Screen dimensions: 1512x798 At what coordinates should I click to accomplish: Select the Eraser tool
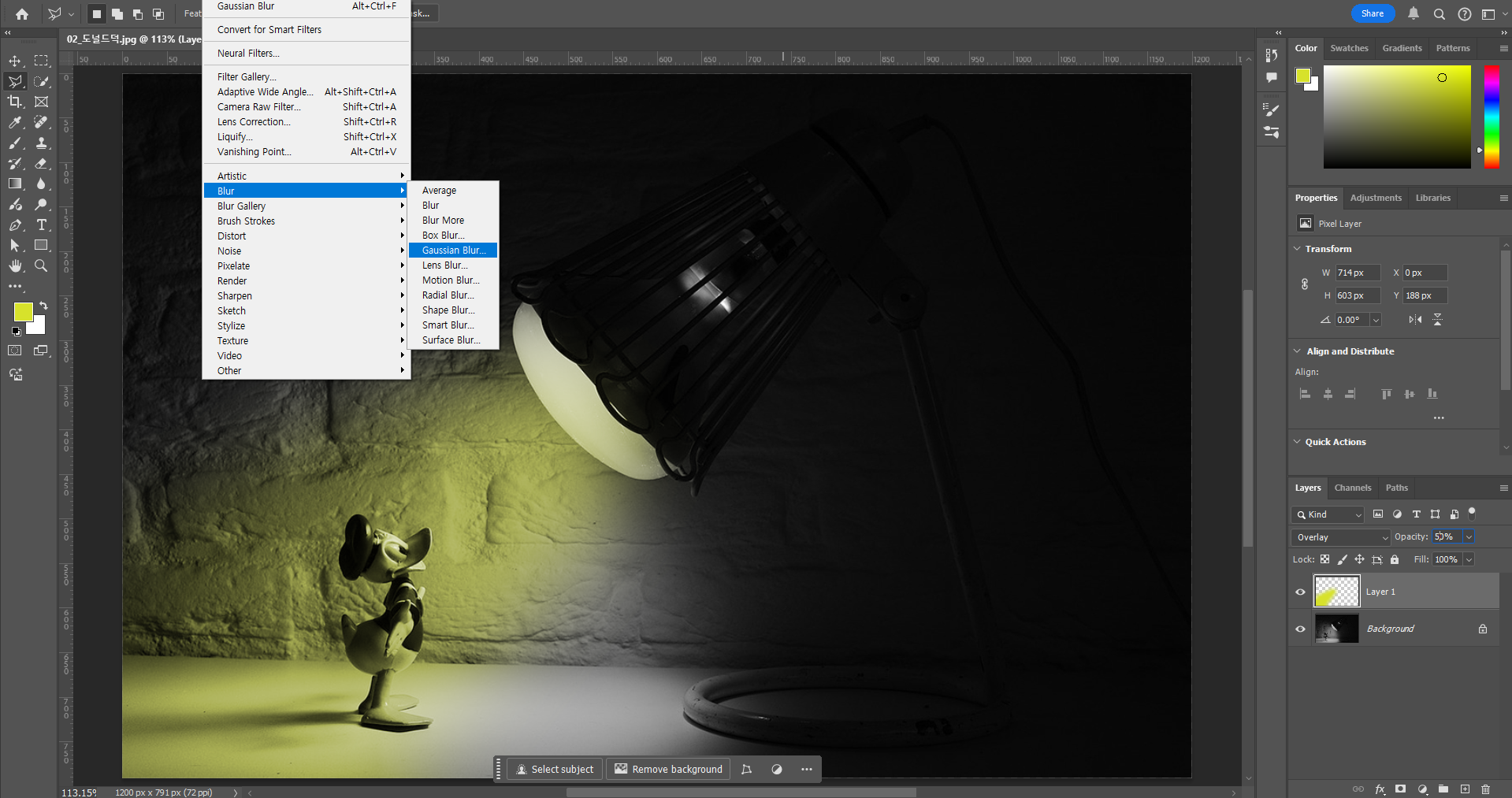41,163
